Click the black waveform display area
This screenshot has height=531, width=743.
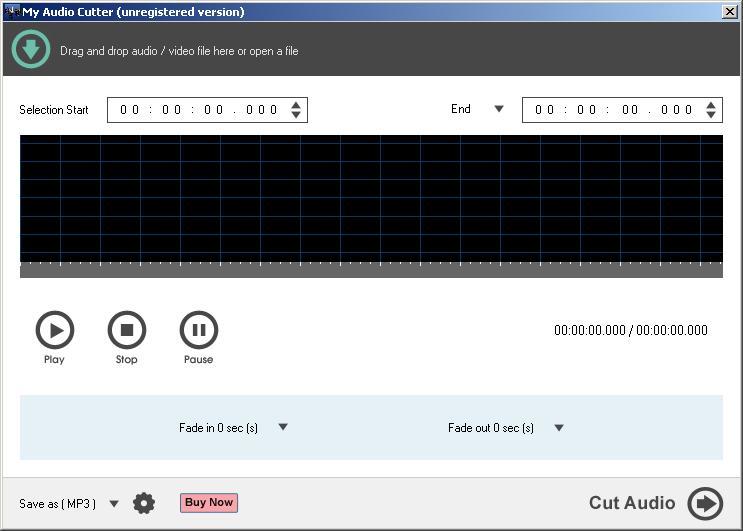pyautogui.click(x=371, y=198)
